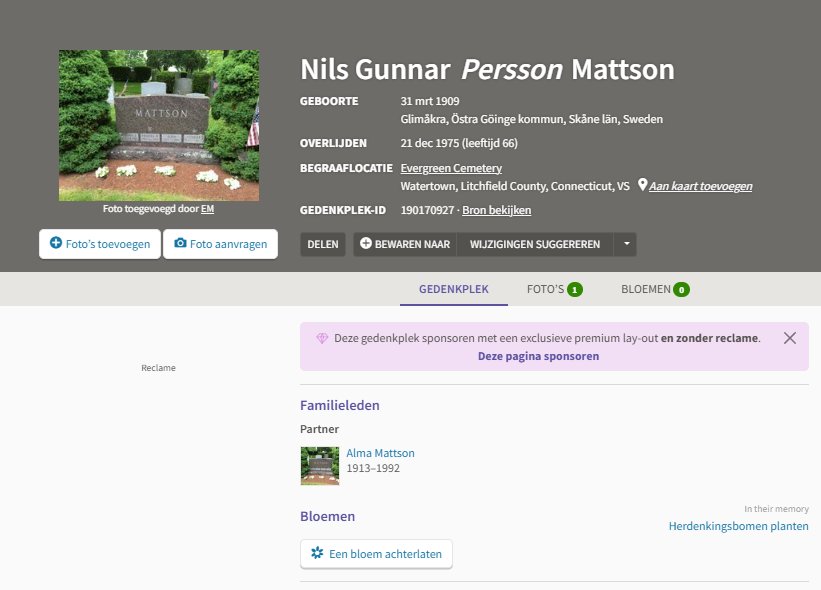The width and height of the screenshot is (821, 590).
Task: Open Alma Mattson's memorial link
Action: click(380, 453)
